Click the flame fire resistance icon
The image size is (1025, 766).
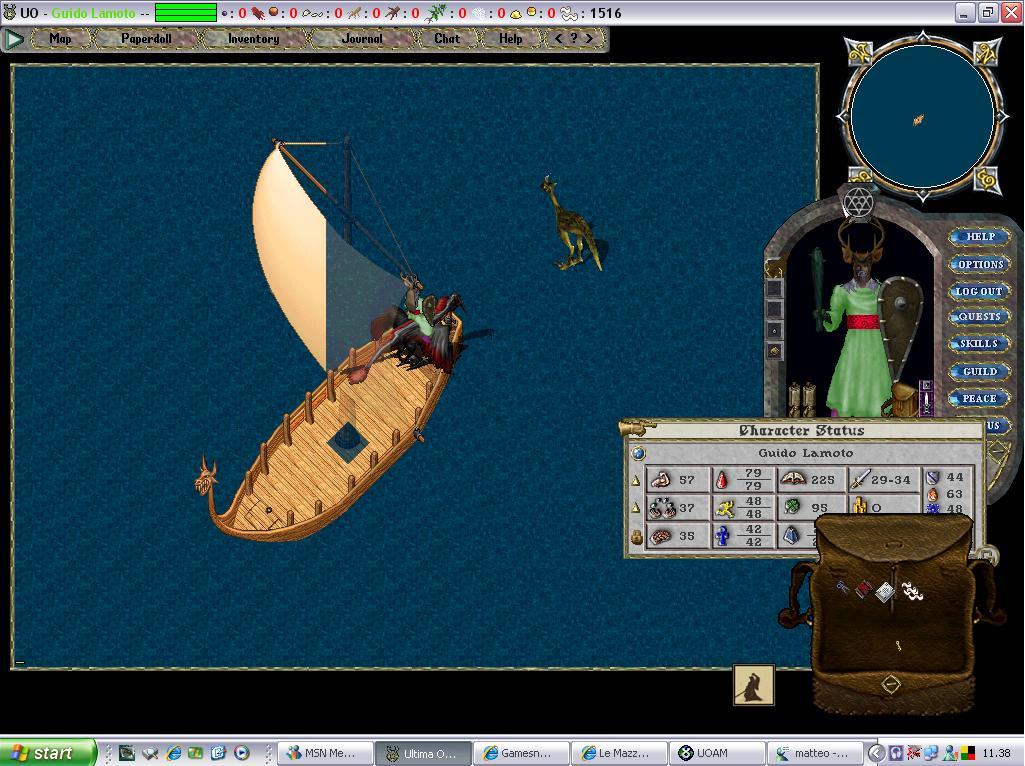933,495
